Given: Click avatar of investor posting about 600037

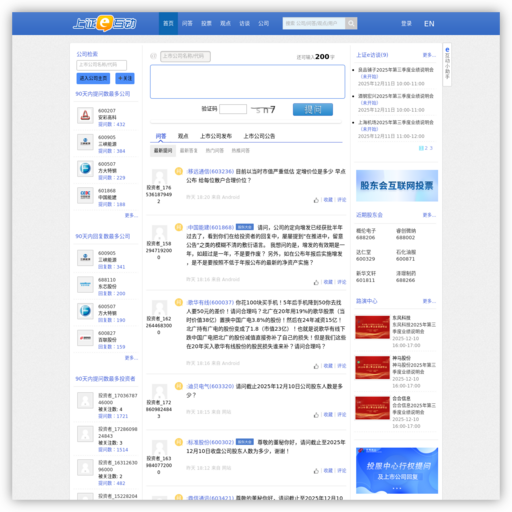Looking at the screenshot, I should click(x=159, y=308).
